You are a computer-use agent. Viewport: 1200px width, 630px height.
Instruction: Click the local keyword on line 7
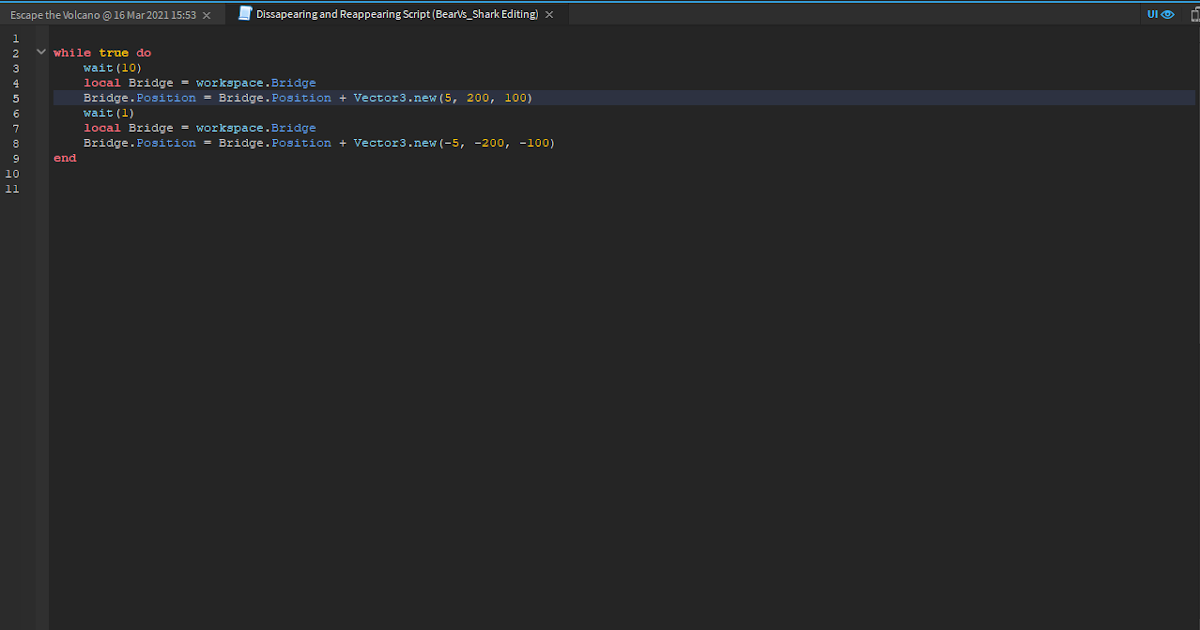(x=102, y=127)
